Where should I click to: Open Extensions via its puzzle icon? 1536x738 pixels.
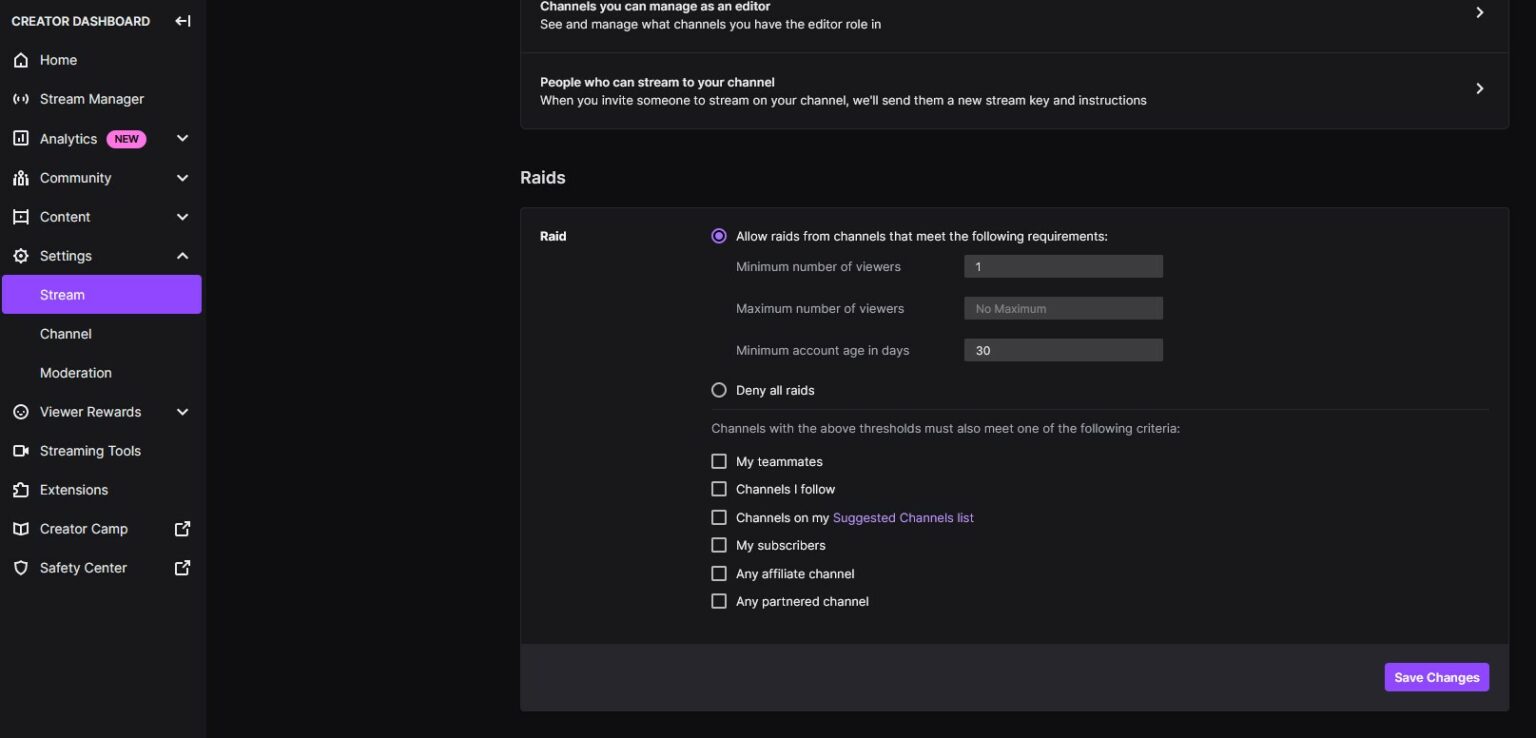(x=21, y=489)
